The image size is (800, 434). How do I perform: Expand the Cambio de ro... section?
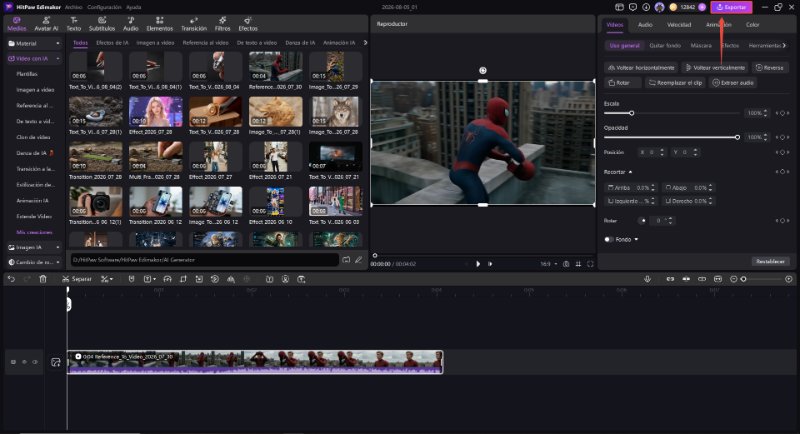(58, 262)
